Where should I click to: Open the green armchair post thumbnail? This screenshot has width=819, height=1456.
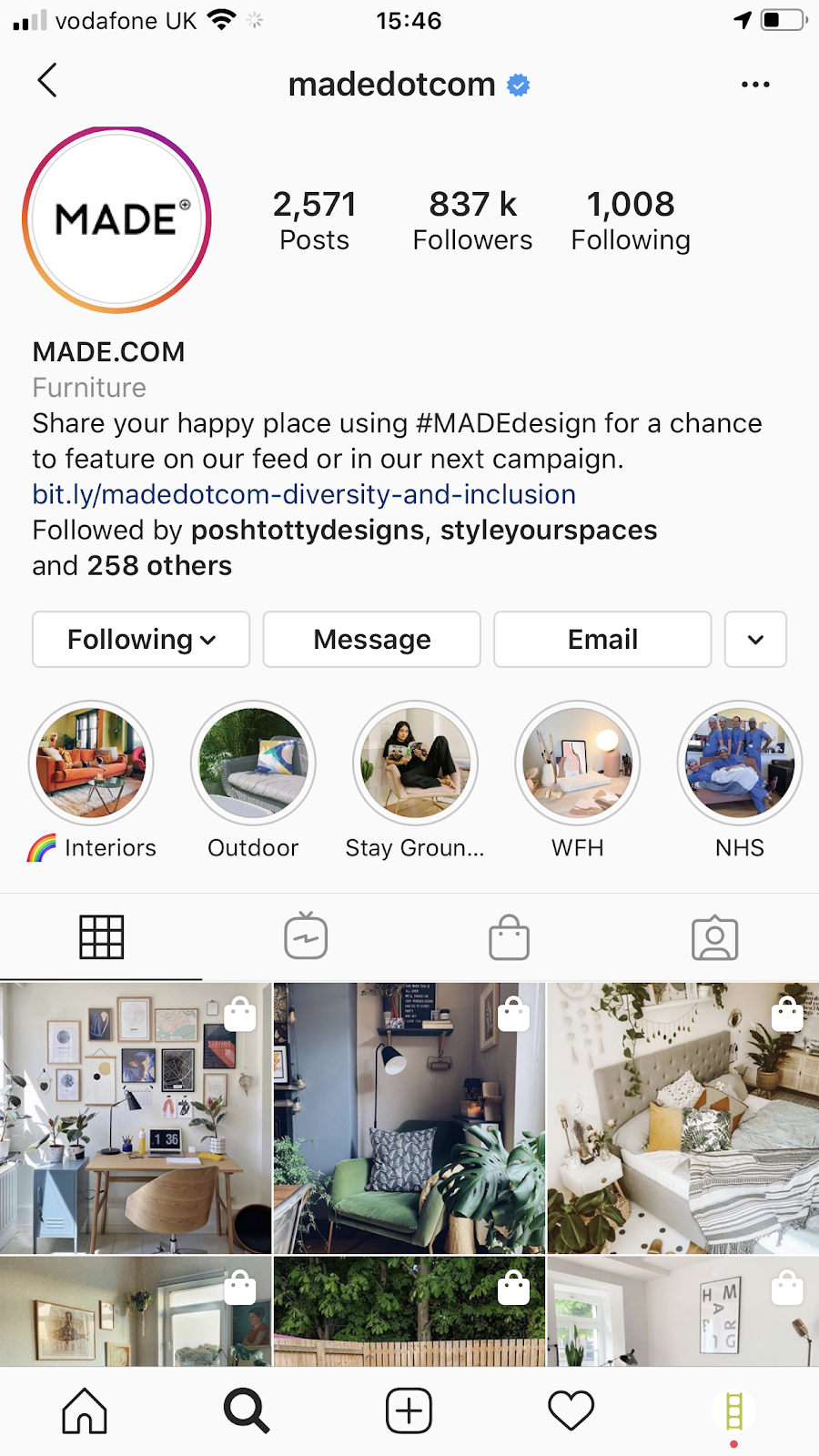point(409,1118)
